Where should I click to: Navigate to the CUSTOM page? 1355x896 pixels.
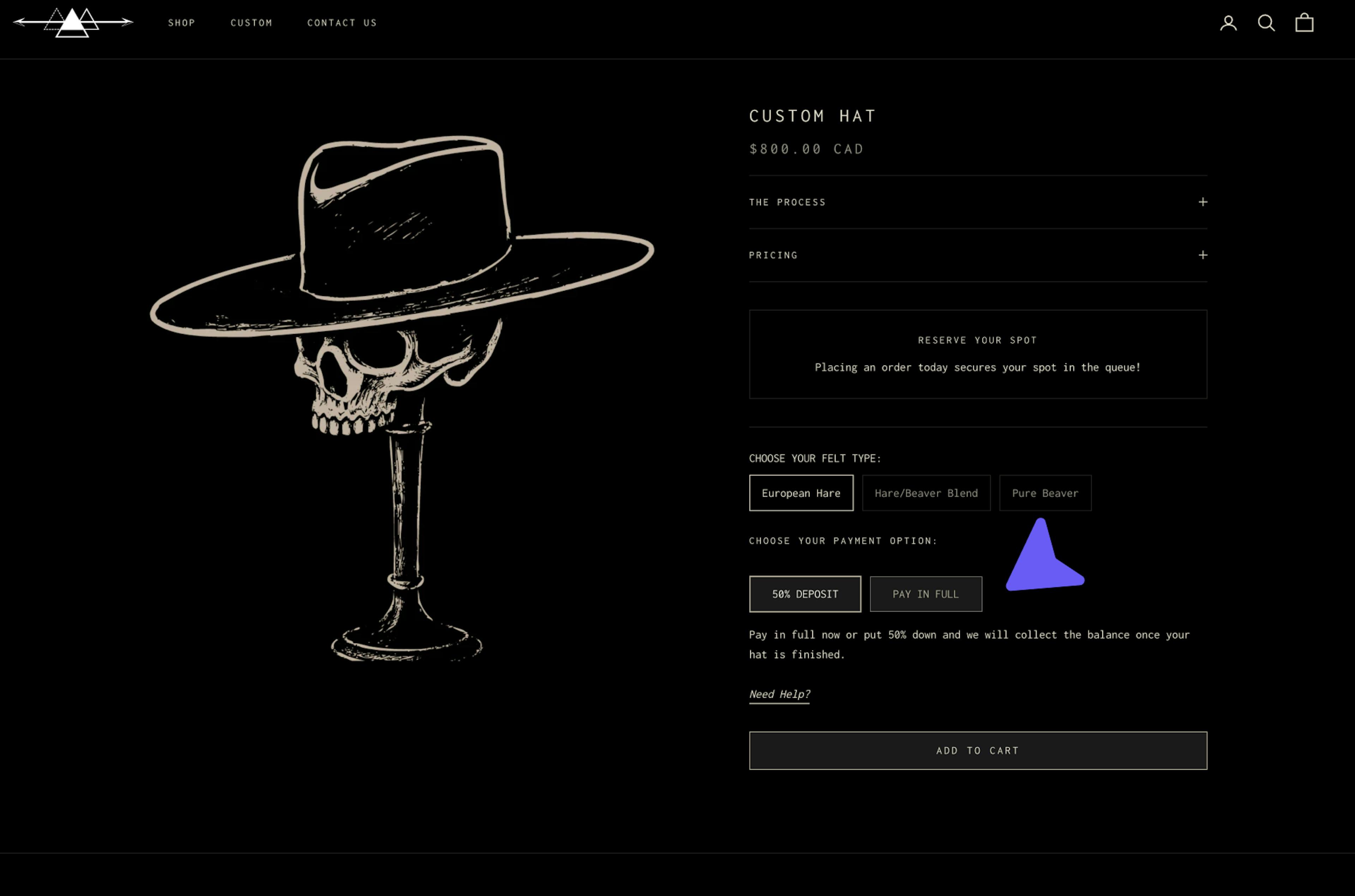point(252,23)
